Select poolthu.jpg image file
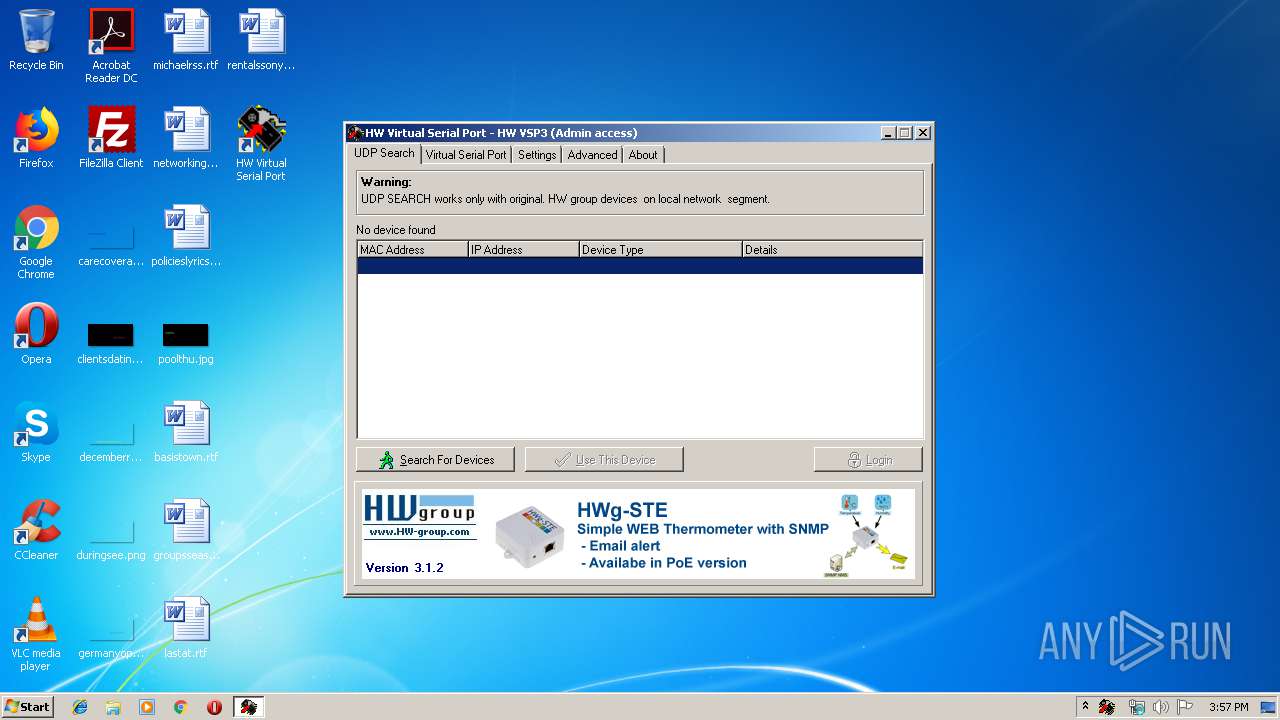This screenshot has height=720, width=1280. click(x=186, y=343)
